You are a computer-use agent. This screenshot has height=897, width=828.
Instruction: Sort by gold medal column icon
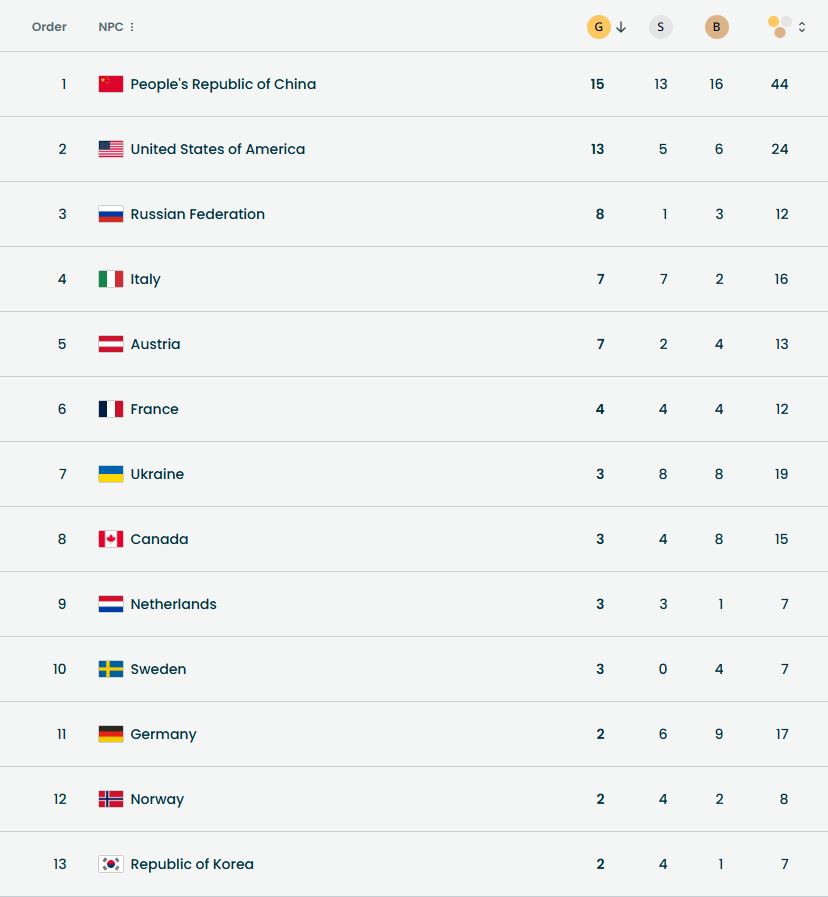pos(598,27)
